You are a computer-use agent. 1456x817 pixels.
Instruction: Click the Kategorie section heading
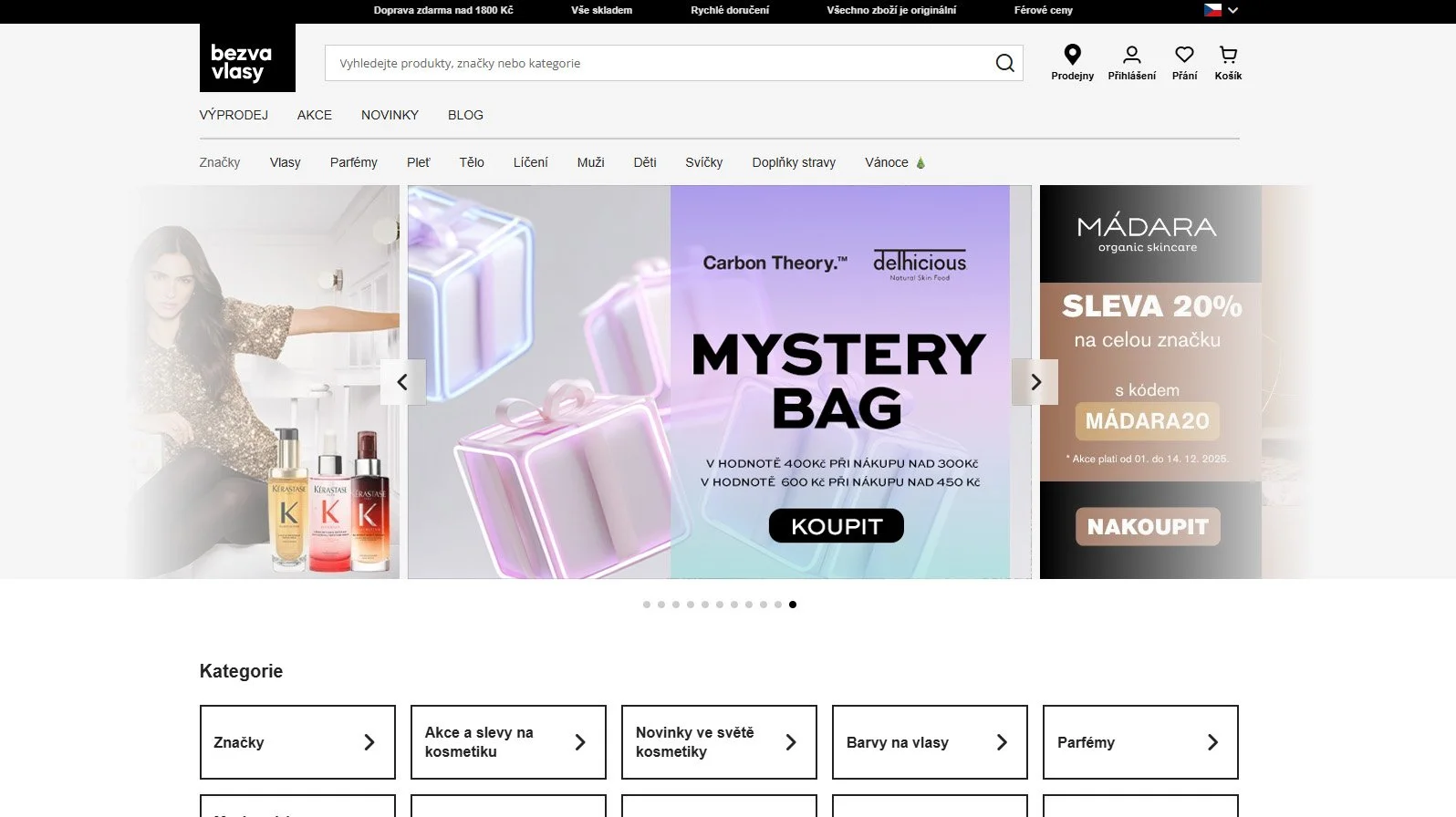click(241, 671)
